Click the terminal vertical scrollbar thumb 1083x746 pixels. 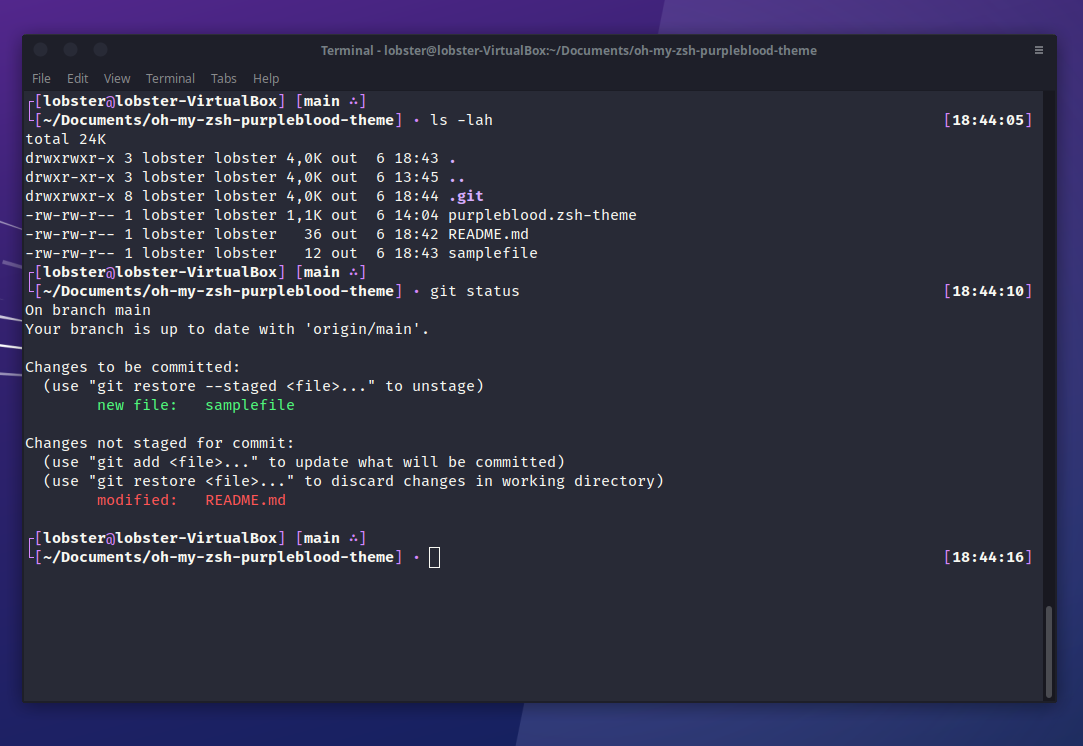1048,650
